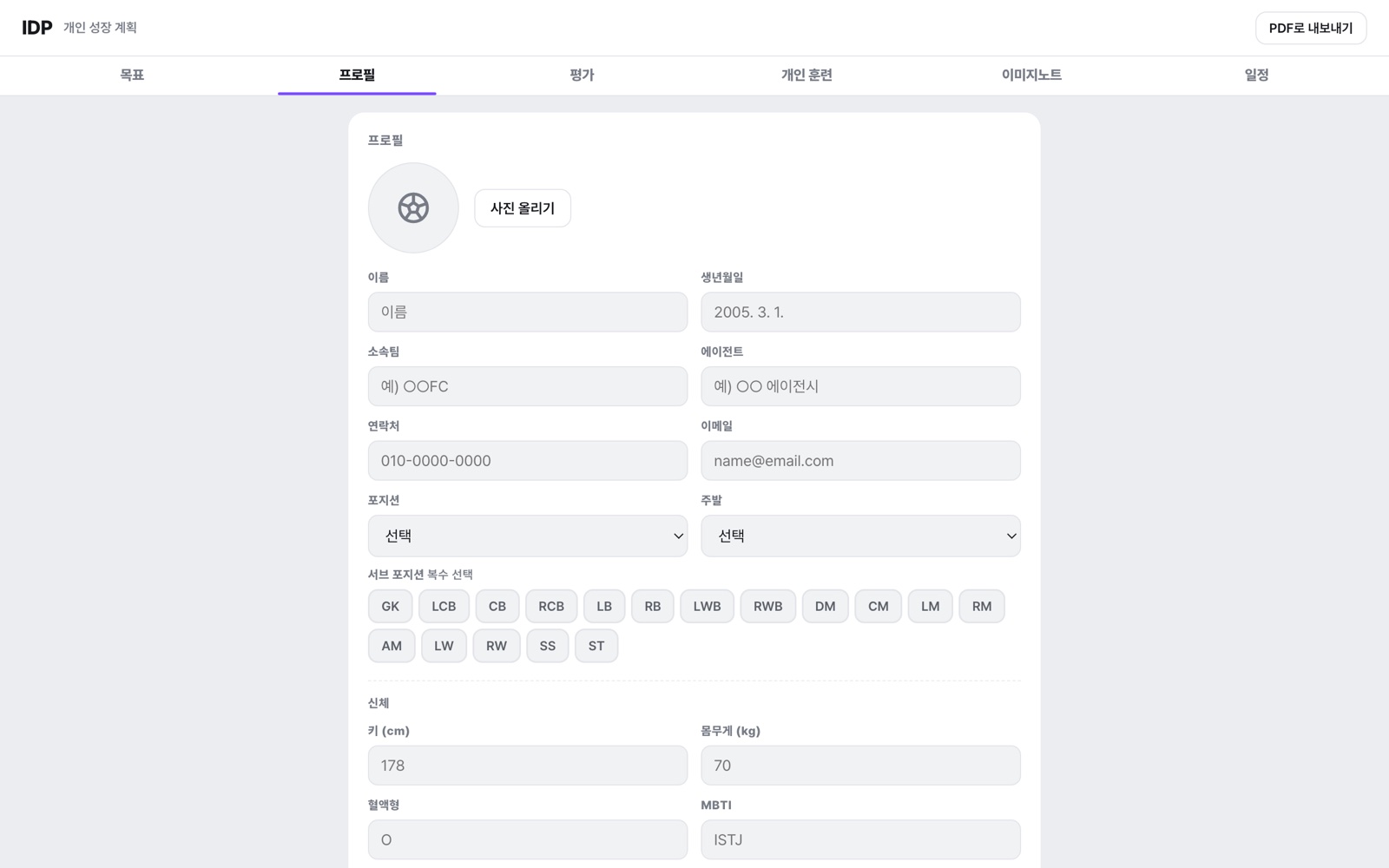The image size is (1389, 868).
Task: Focus the 연락처 phone field
Action: tap(528, 461)
